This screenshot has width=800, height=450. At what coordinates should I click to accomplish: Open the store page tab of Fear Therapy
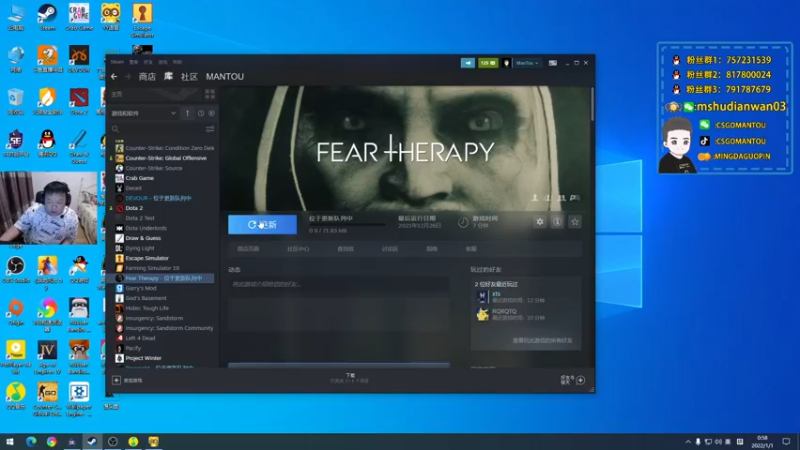pos(248,249)
